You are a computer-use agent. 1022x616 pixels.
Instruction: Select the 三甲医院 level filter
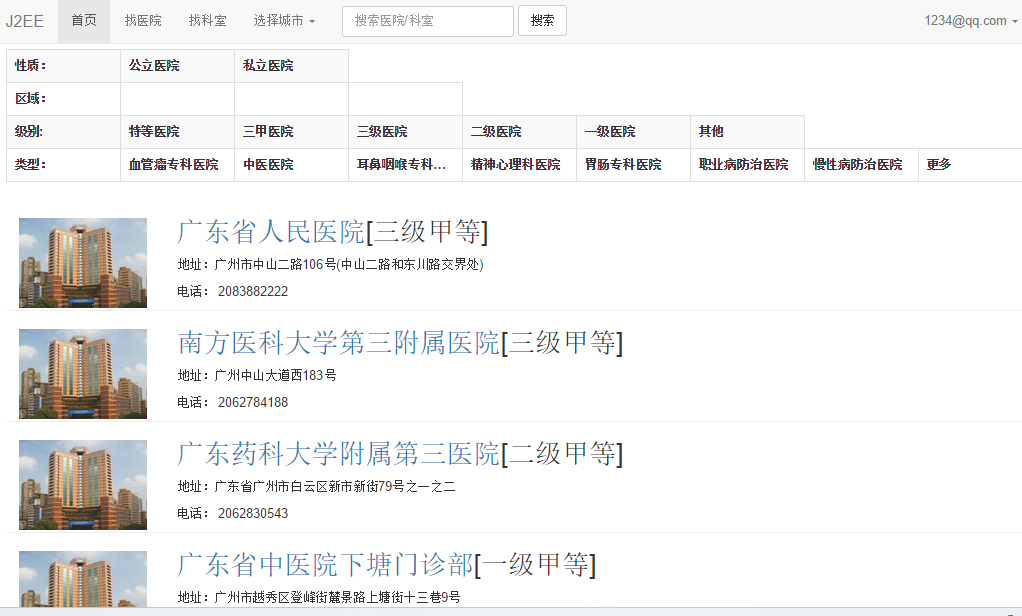point(268,131)
